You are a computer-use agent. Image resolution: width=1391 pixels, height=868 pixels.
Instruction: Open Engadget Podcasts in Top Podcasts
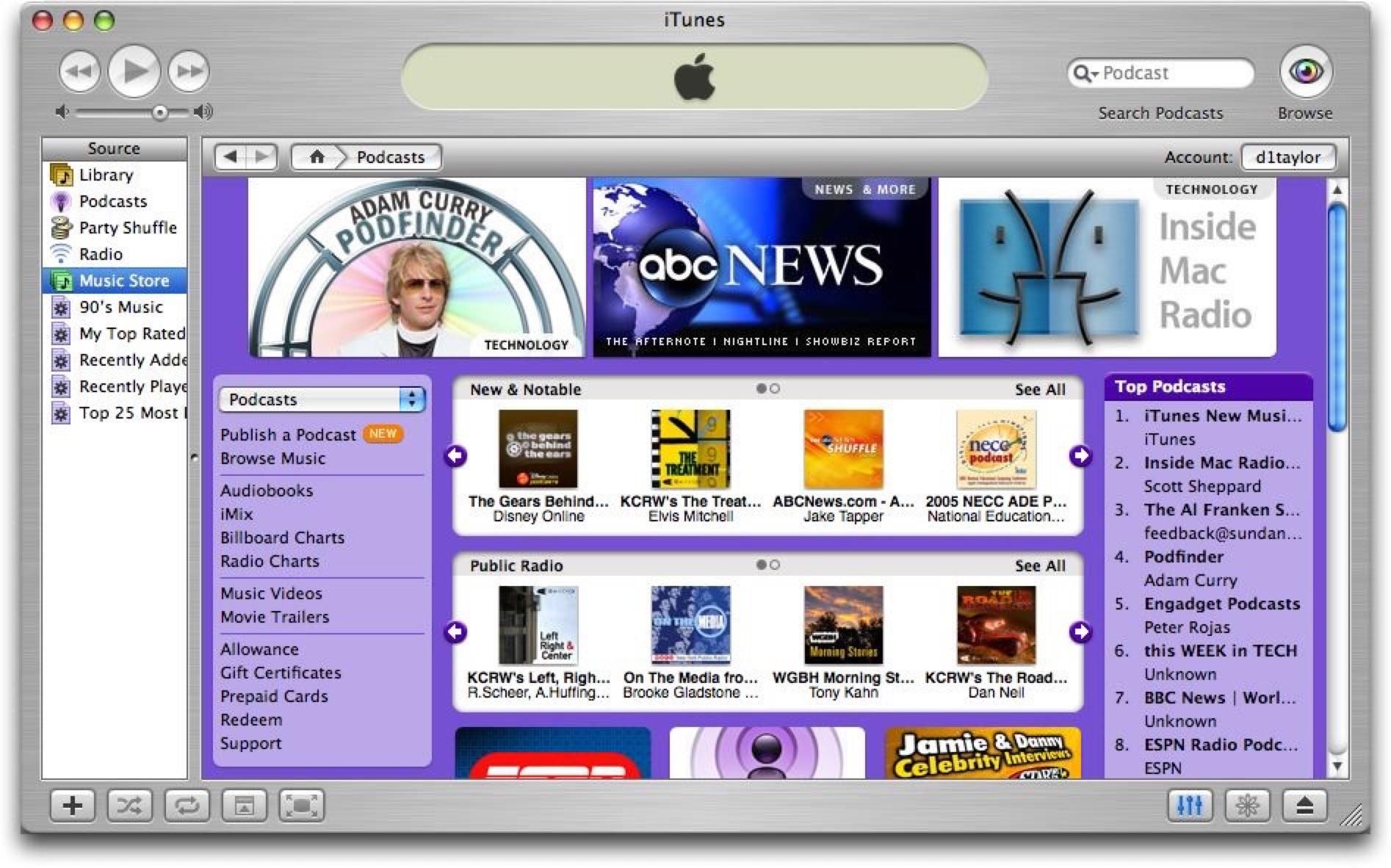pos(1221,604)
